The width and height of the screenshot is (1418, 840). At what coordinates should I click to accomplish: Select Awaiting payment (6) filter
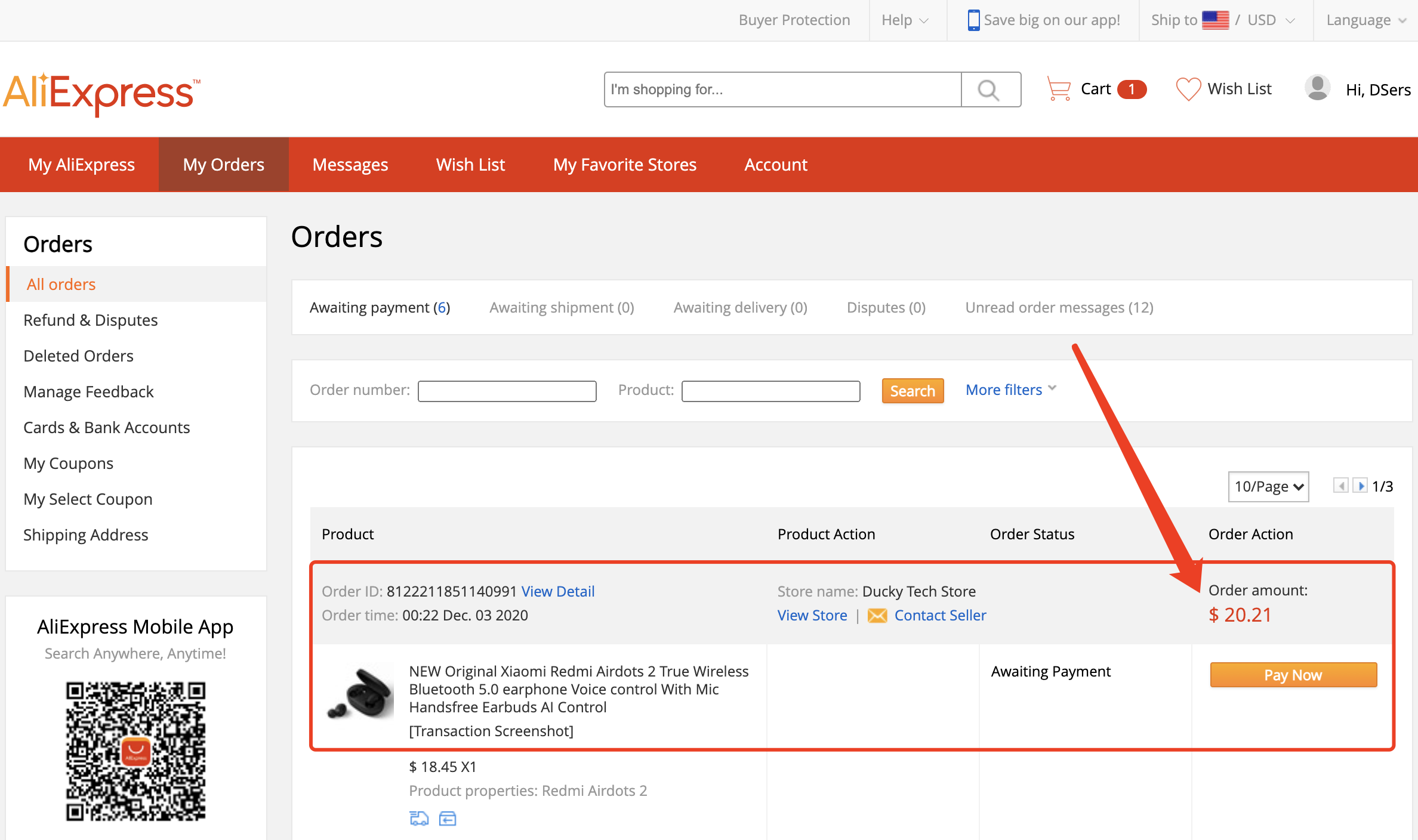(380, 307)
